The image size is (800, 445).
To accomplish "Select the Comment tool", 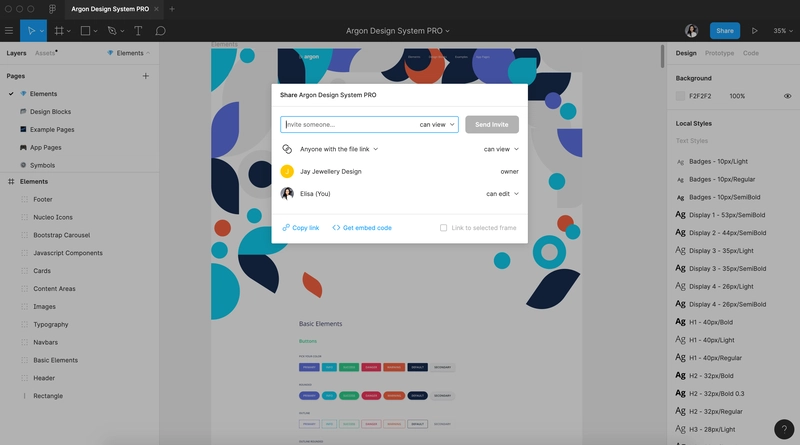I will coord(160,31).
